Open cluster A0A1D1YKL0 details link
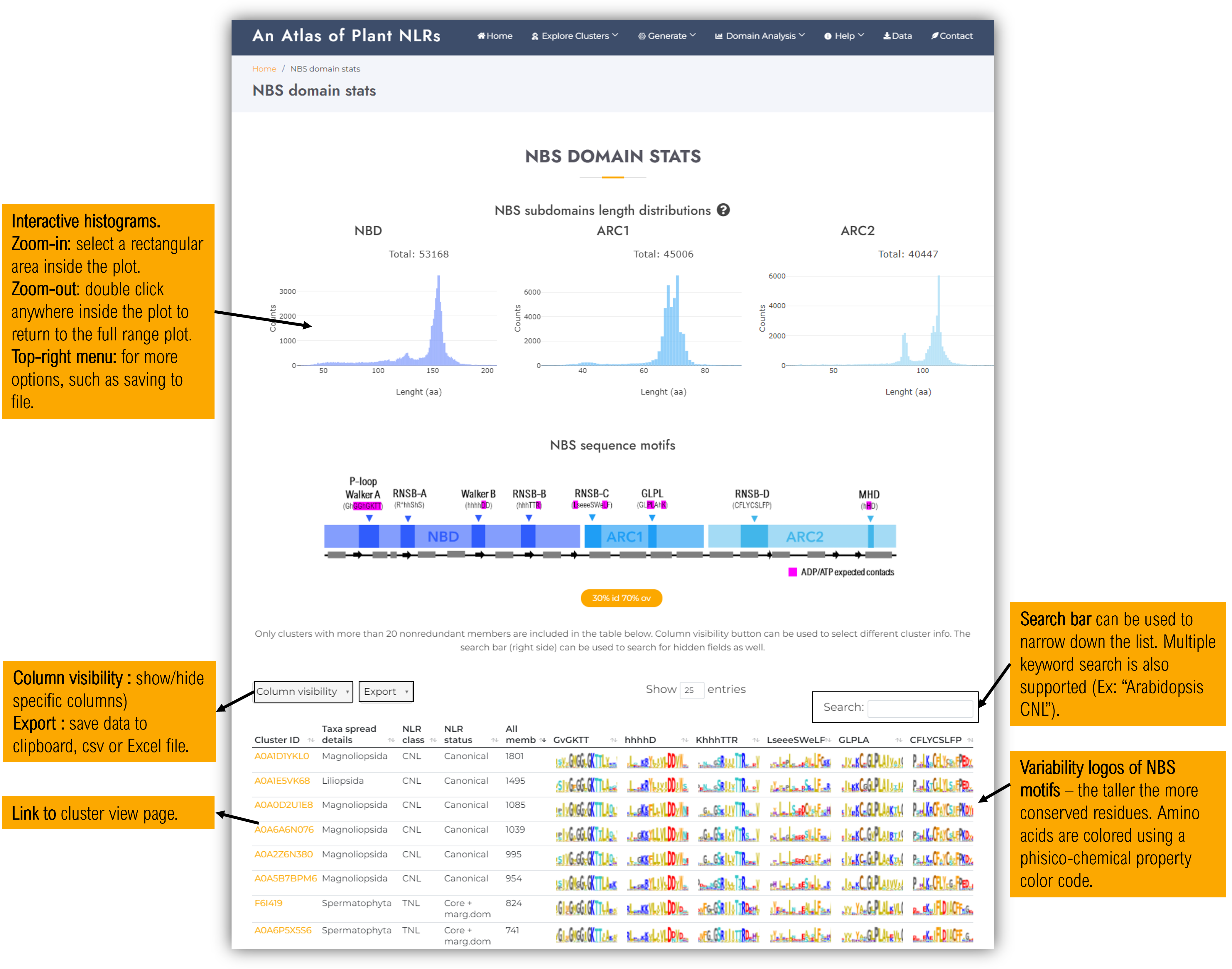The image size is (1232, 969). 282,756
